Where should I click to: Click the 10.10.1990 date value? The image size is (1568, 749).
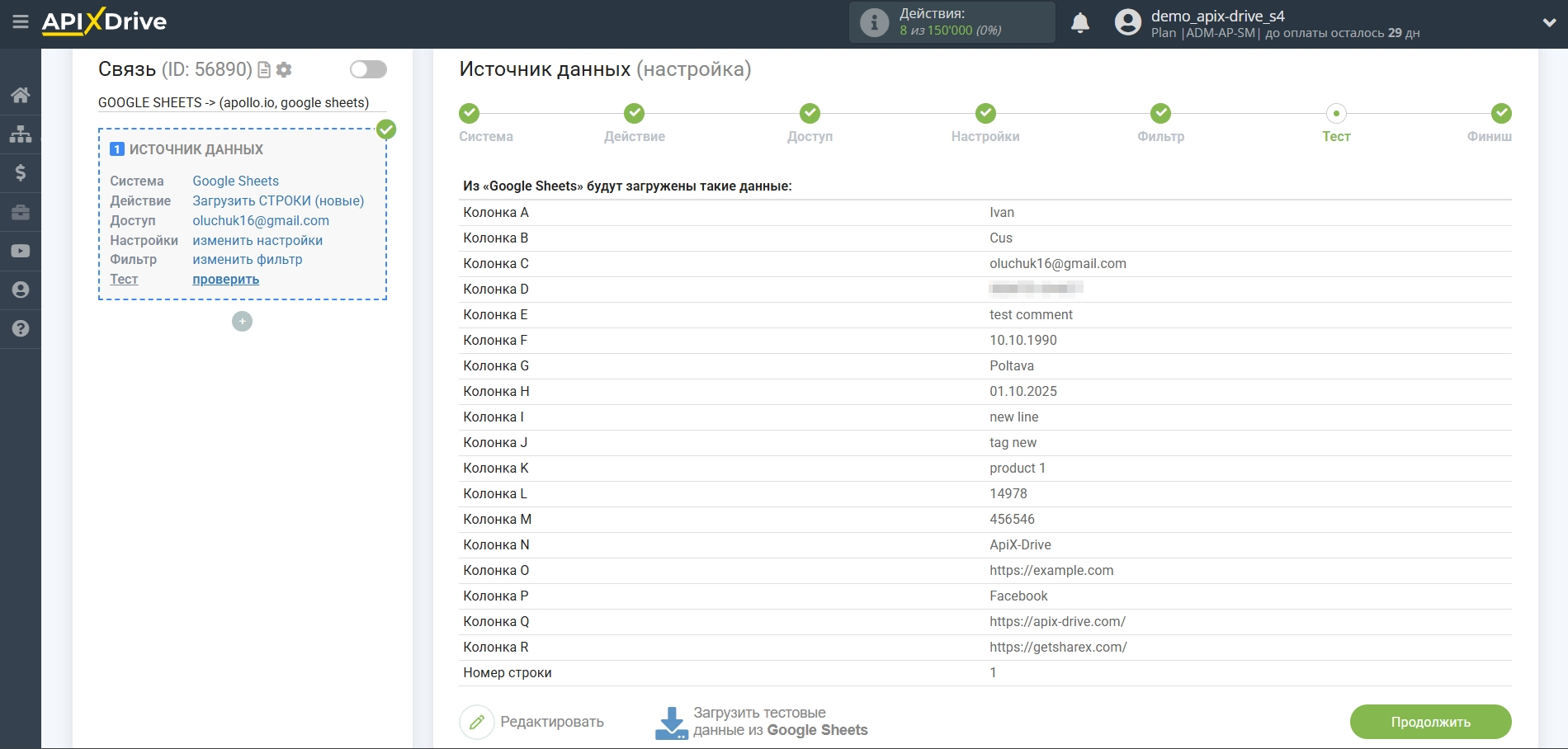(x=1023, y=340)
